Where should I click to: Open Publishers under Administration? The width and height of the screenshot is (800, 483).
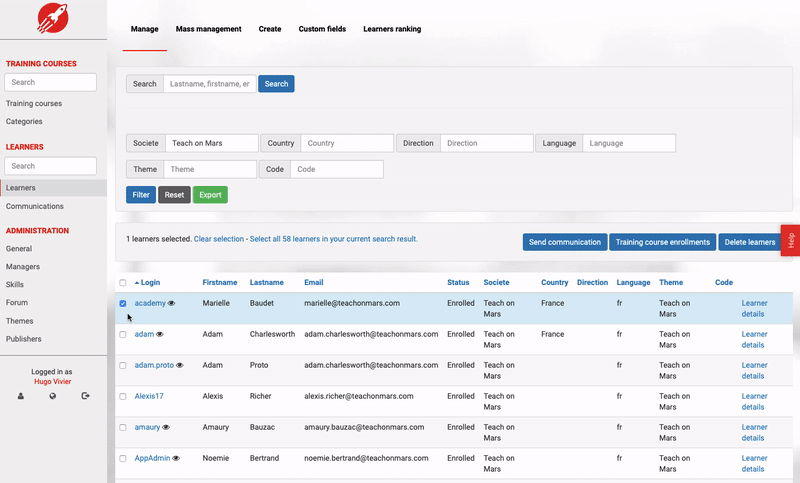pyautogui.click(x=23, y=339)
